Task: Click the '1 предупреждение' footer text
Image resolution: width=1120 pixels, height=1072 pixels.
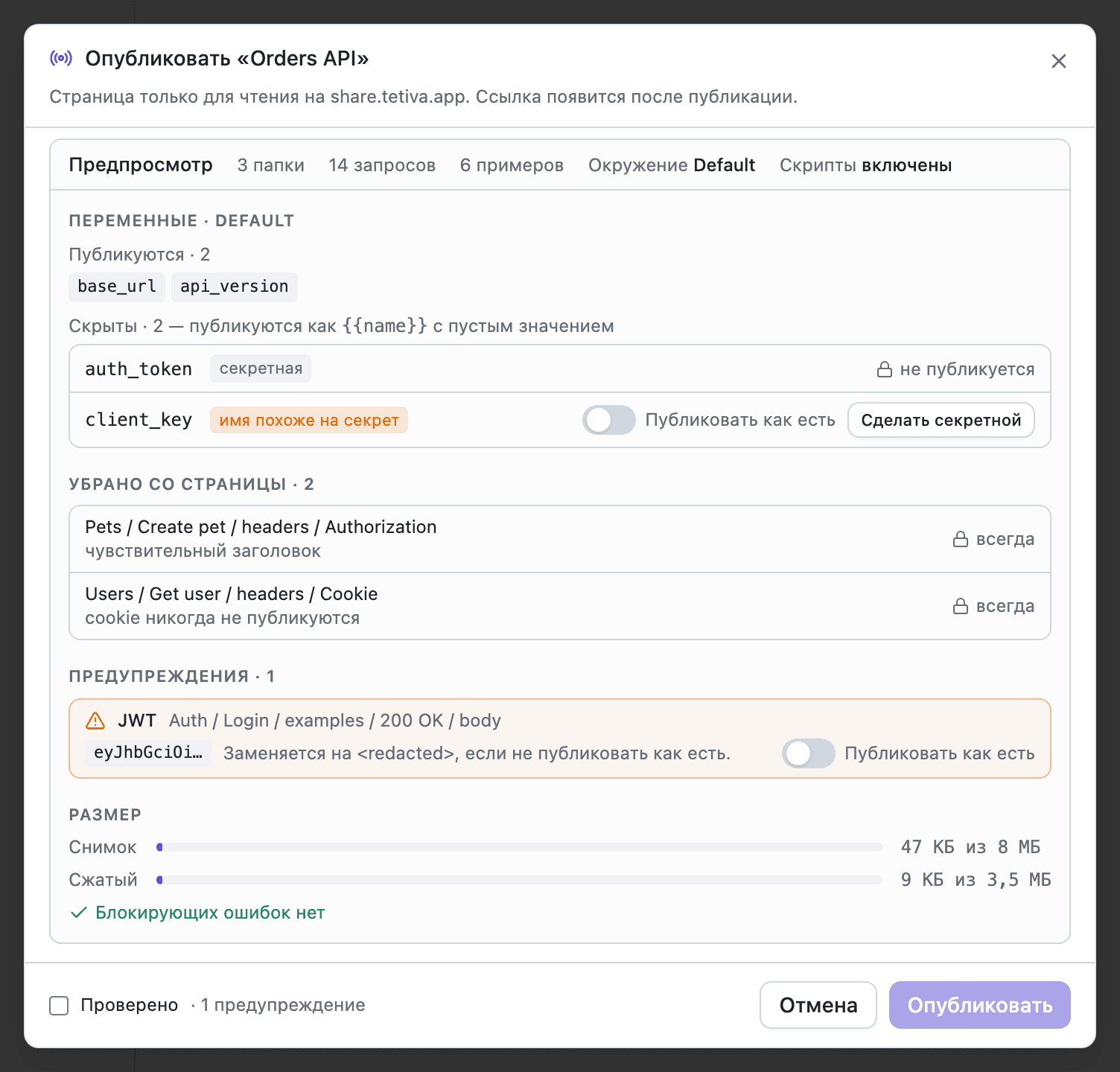Action: pyautogui.click(x=283, y=1005)
